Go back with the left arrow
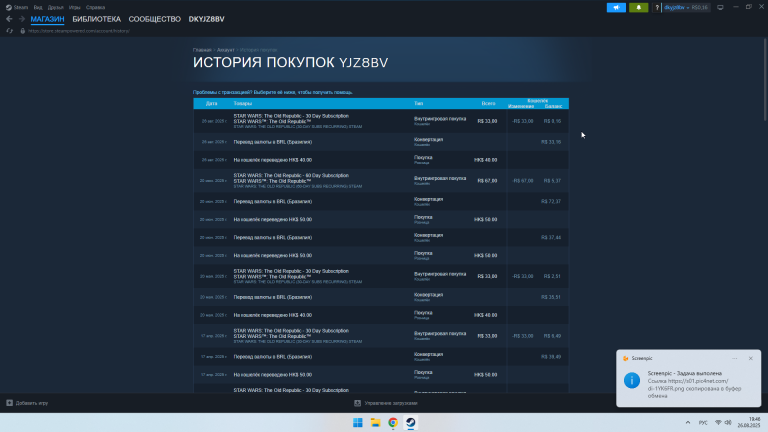The image size is (768, 432). [9, 19]
